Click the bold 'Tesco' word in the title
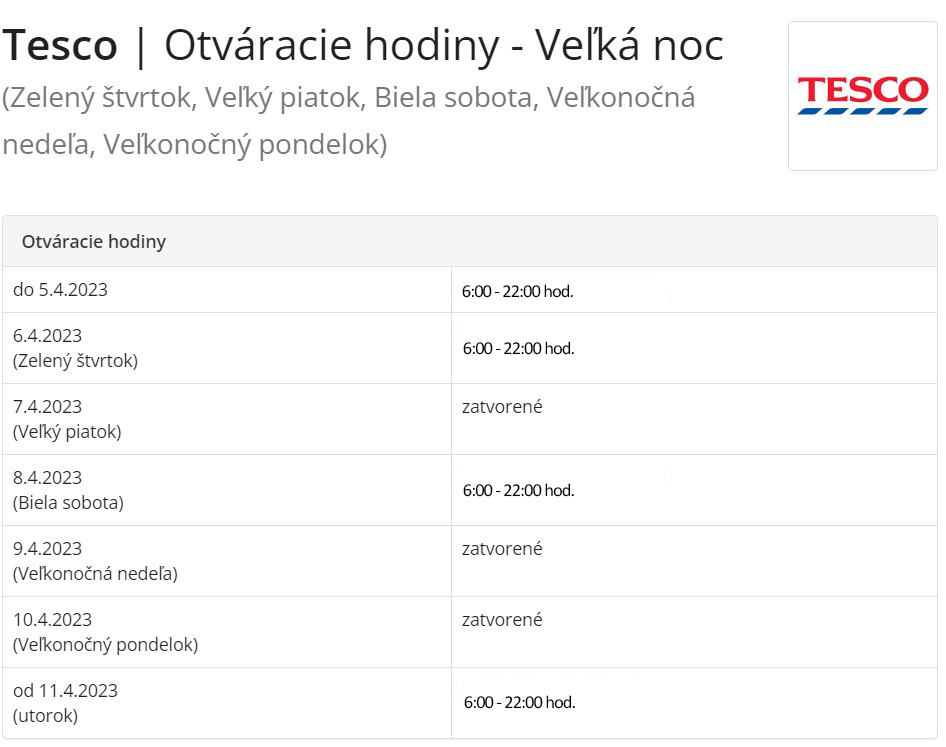Screen dimensions: 946x747 coord(60,46)
